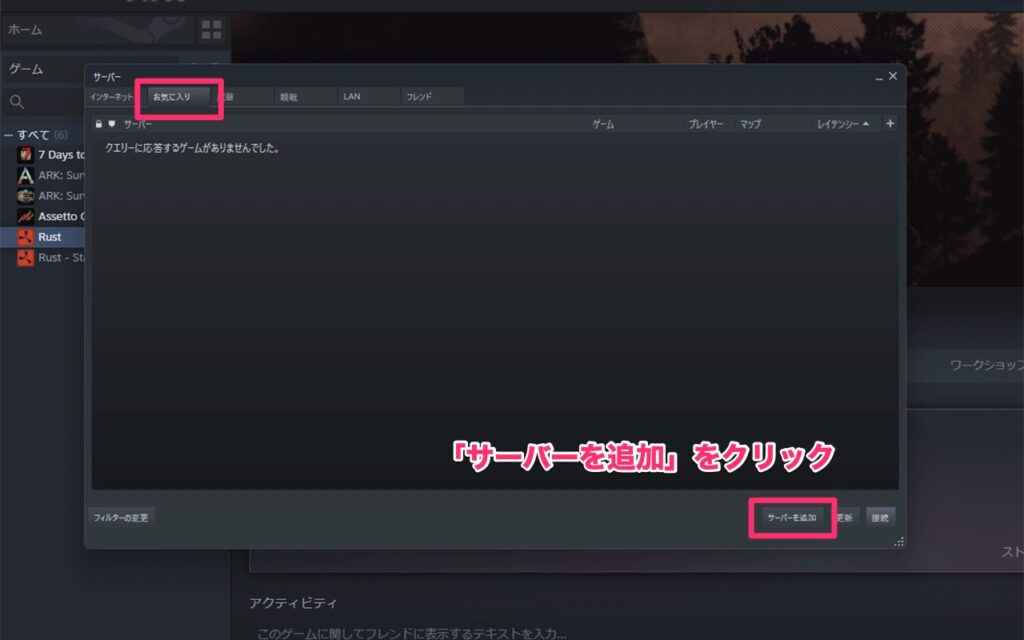Switch to the LAN tab
The image size is (1024, 640).
[x=351, y=96]
